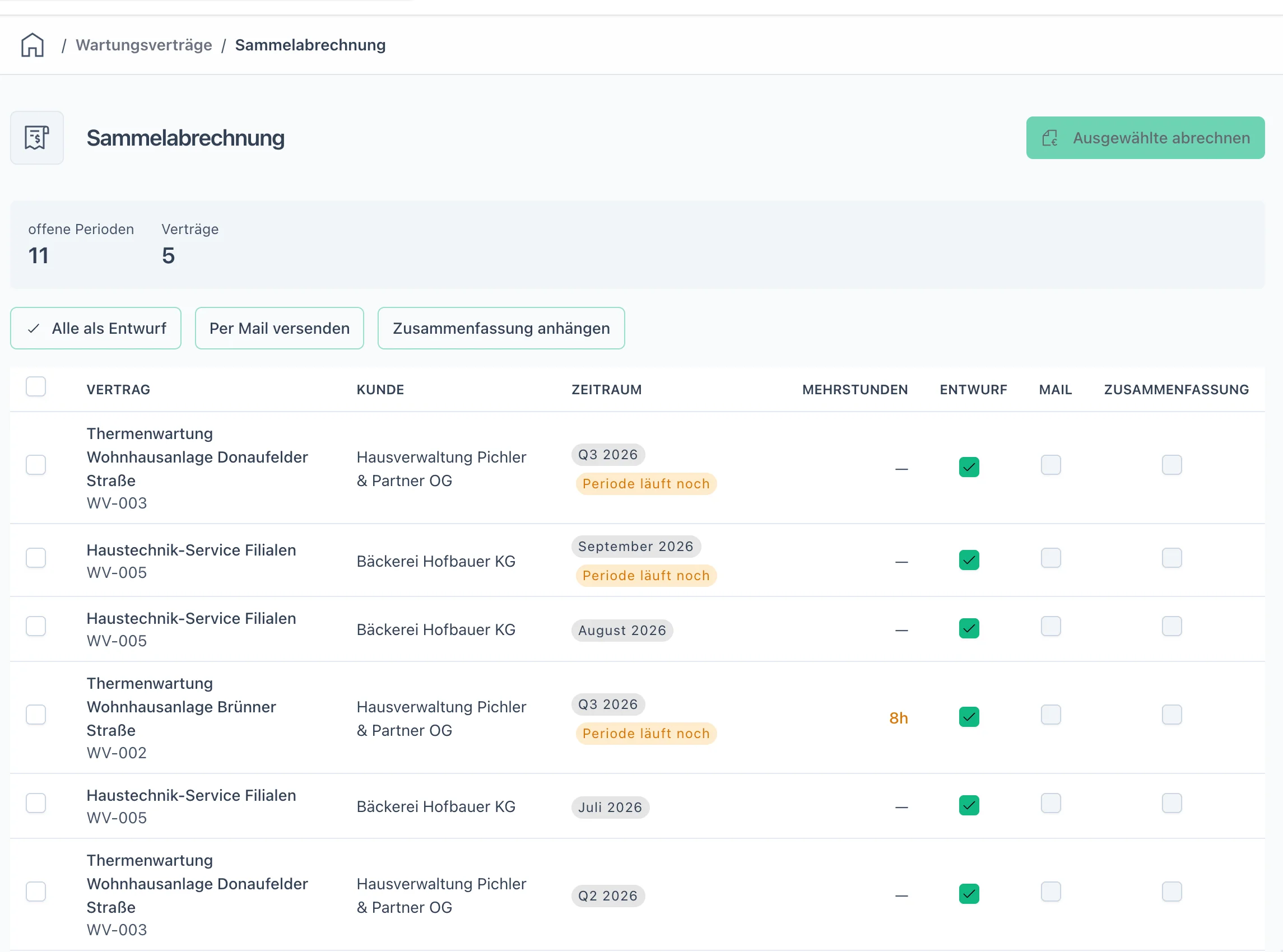This screenshot has width=1283, height=952.
Task: Enable Mail for September 2026 row
Action: coord(1051,558)
